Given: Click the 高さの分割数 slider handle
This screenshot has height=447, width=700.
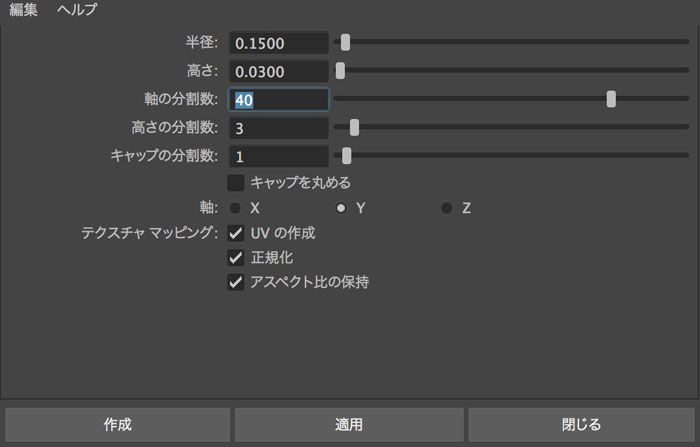Looking at the screenshot, I should pyautogui.click(x=354, y=127).
